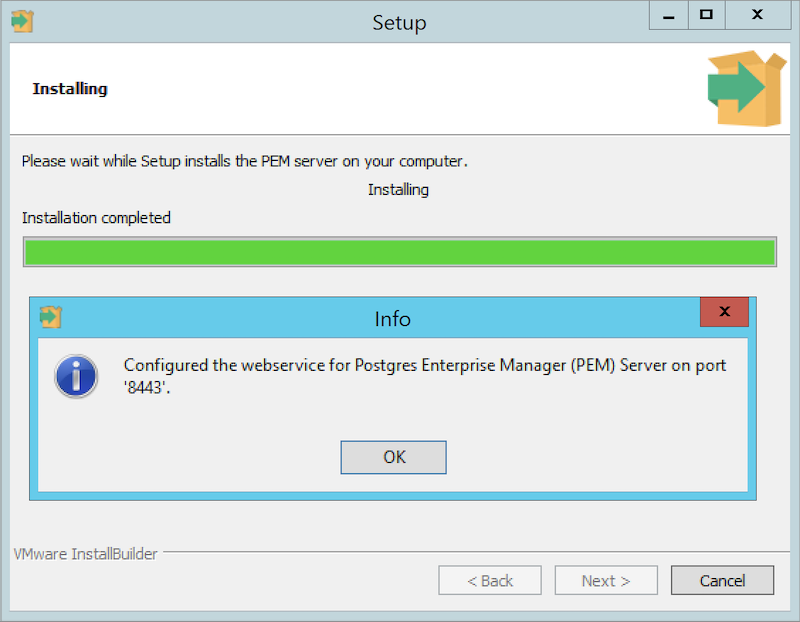Image resolution: width=800 pixels, height=622 pixels.
Task: Click the green installation progress bar
Action: tap(400, 252)
